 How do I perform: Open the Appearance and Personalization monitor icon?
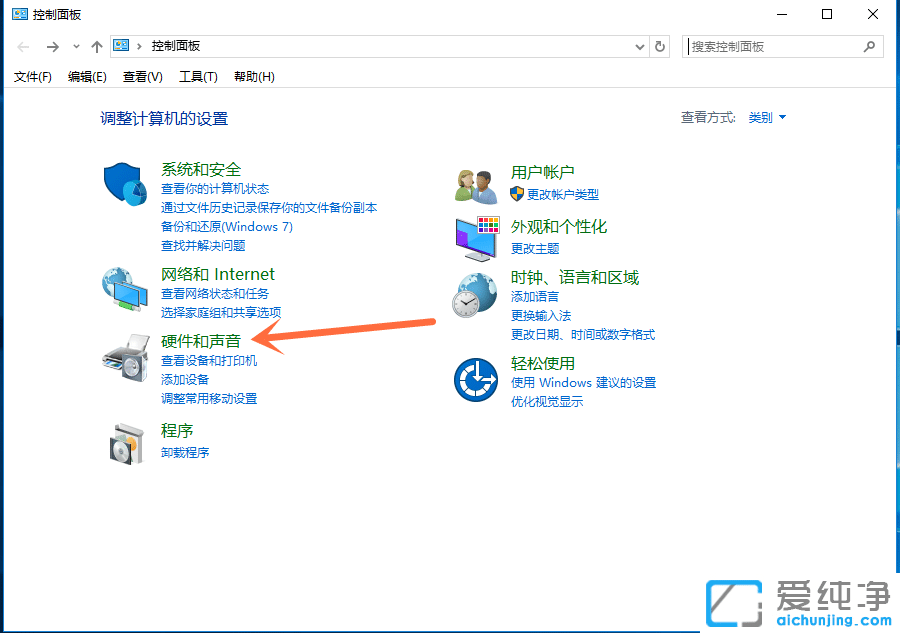tap(477, 239)
